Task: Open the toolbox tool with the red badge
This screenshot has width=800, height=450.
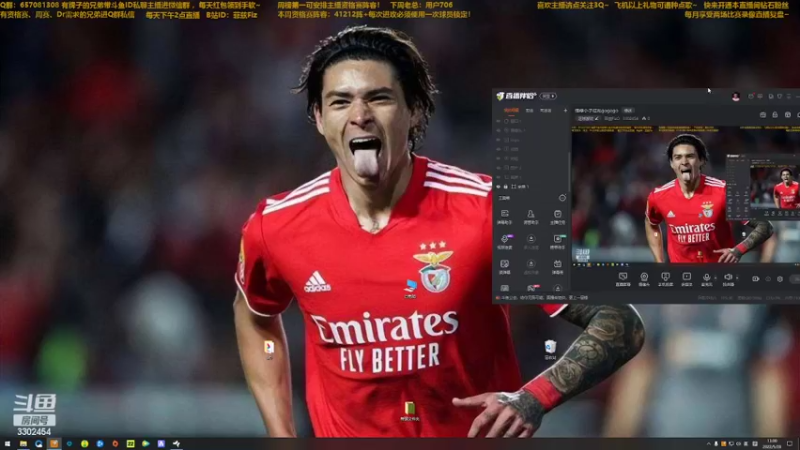Action: (531, 288)
